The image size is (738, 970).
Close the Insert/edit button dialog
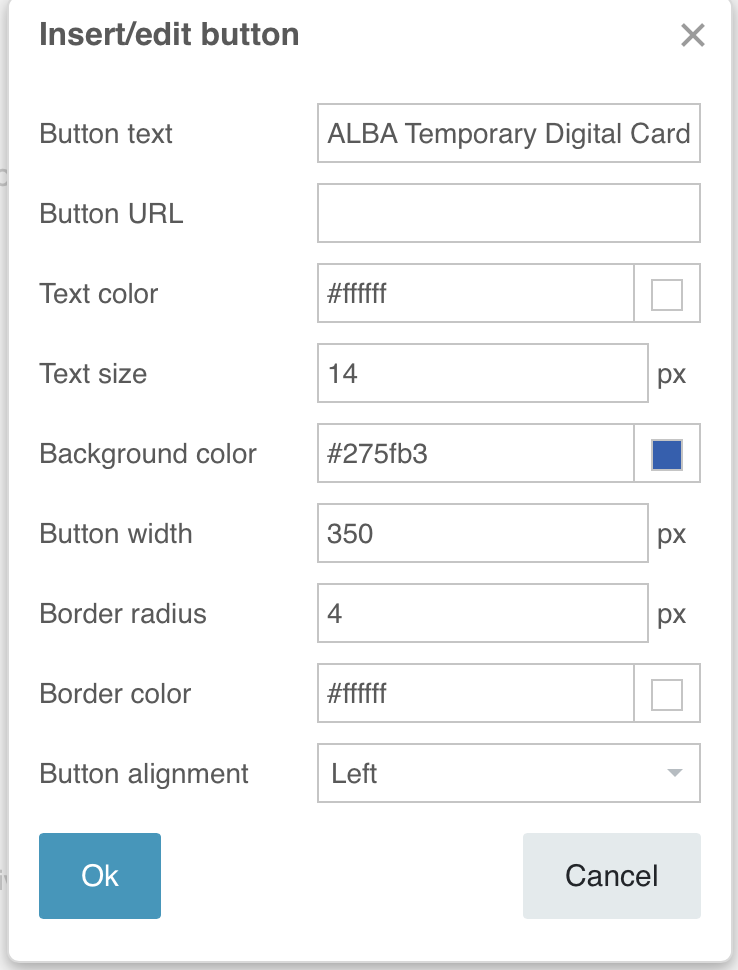click(692, 36)
